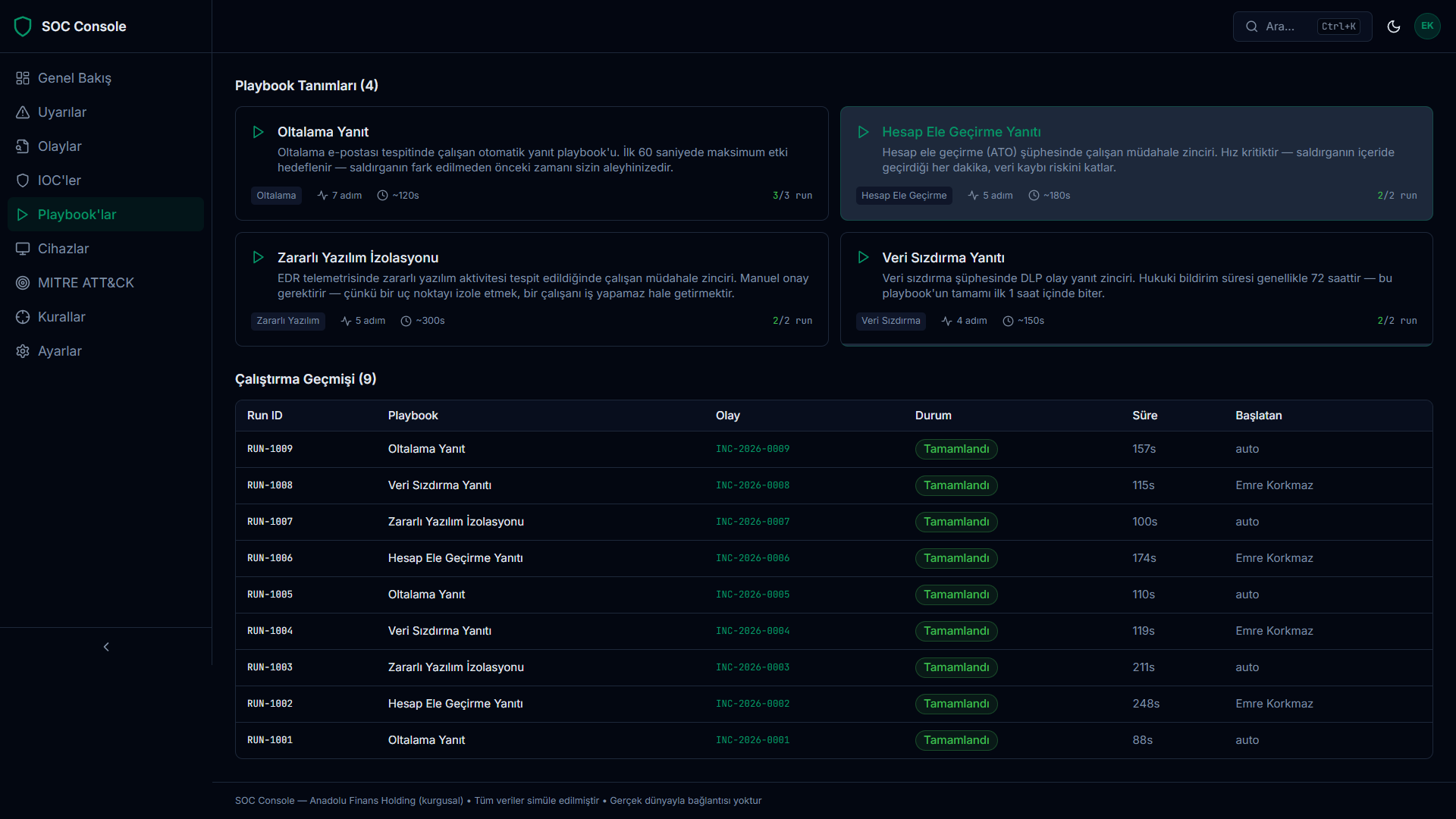Open the Olaylar menu item
The width and height of the screenshot is (1456, 819).
pyautogui.click(x=105, y=146)
